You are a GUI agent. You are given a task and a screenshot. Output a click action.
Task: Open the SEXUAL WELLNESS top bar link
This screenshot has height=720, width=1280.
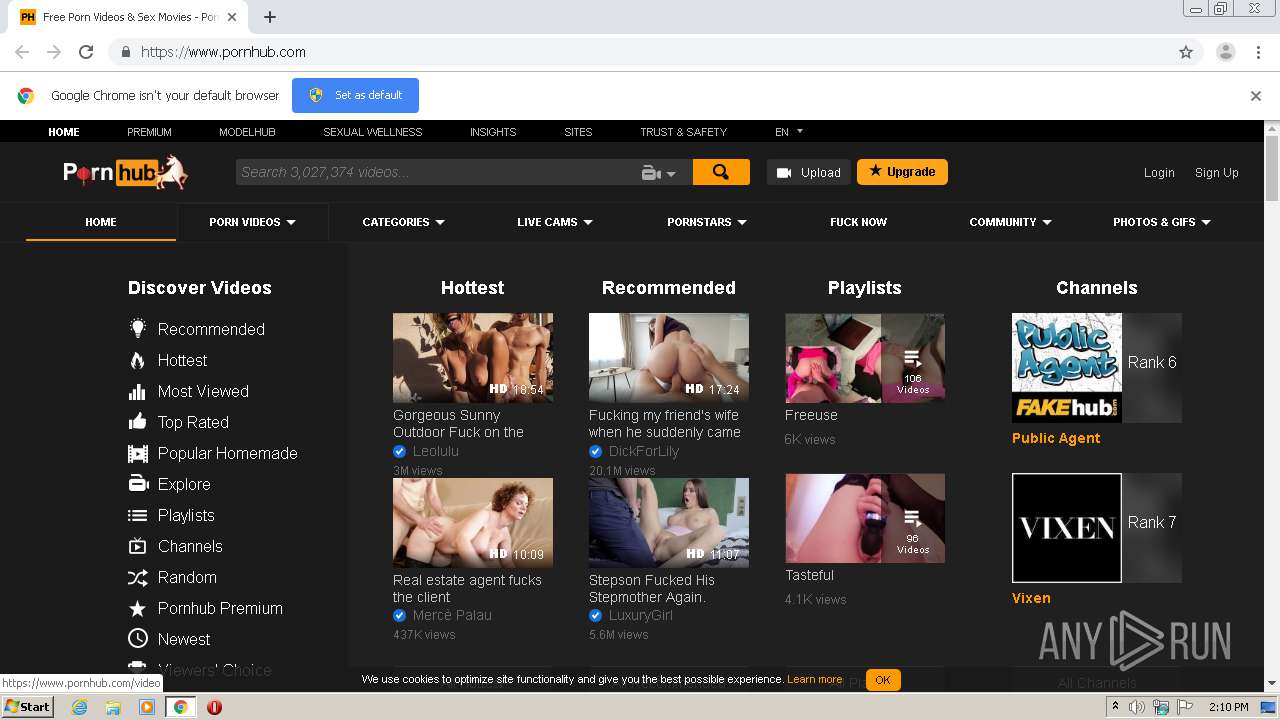pyautogui.click(x=372, y=131)
